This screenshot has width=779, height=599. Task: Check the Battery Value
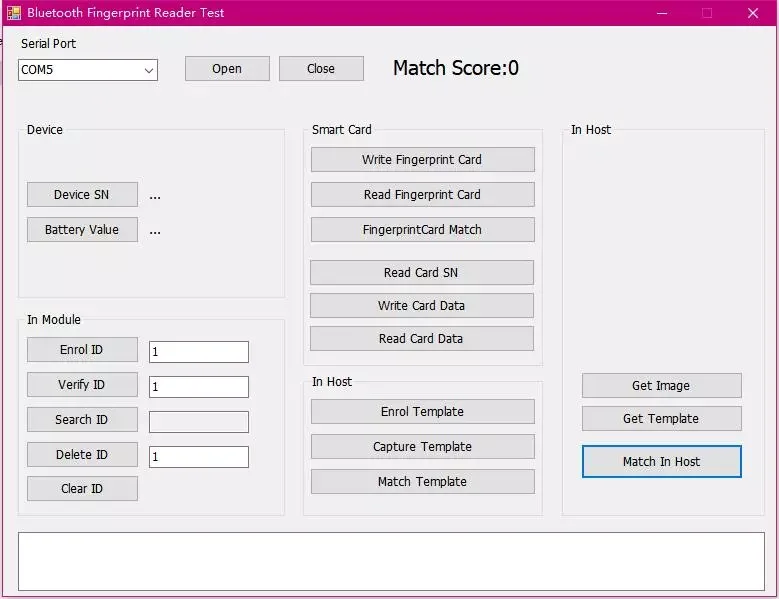[x=82, y=230]
